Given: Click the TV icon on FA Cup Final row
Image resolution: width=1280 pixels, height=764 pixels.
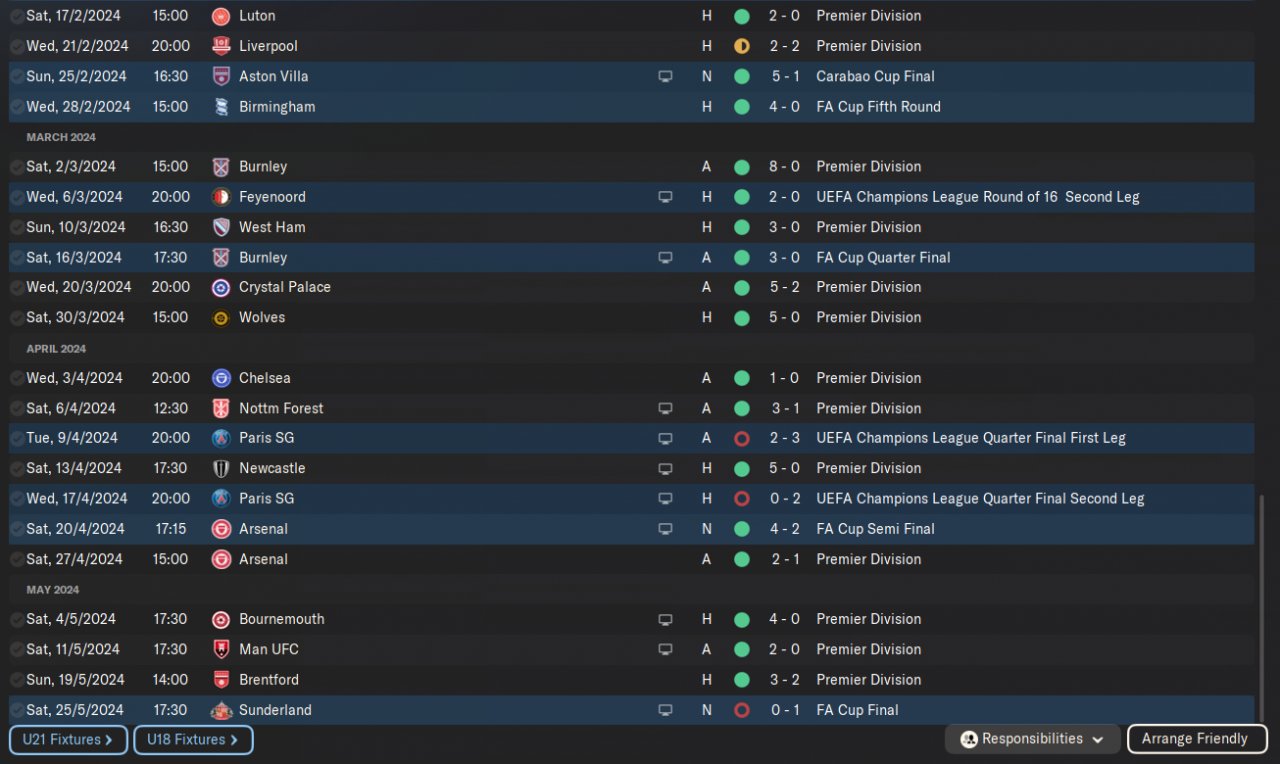Looking at the screenshot, I should pos(665,710).
